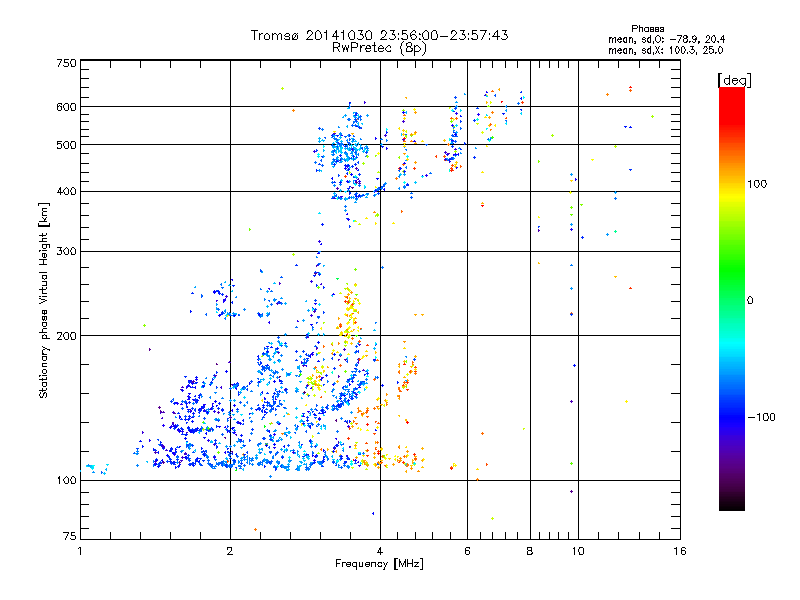Click the phase colorbar
Viewport: 800px width, 600px height.
(x=732, y=299)
